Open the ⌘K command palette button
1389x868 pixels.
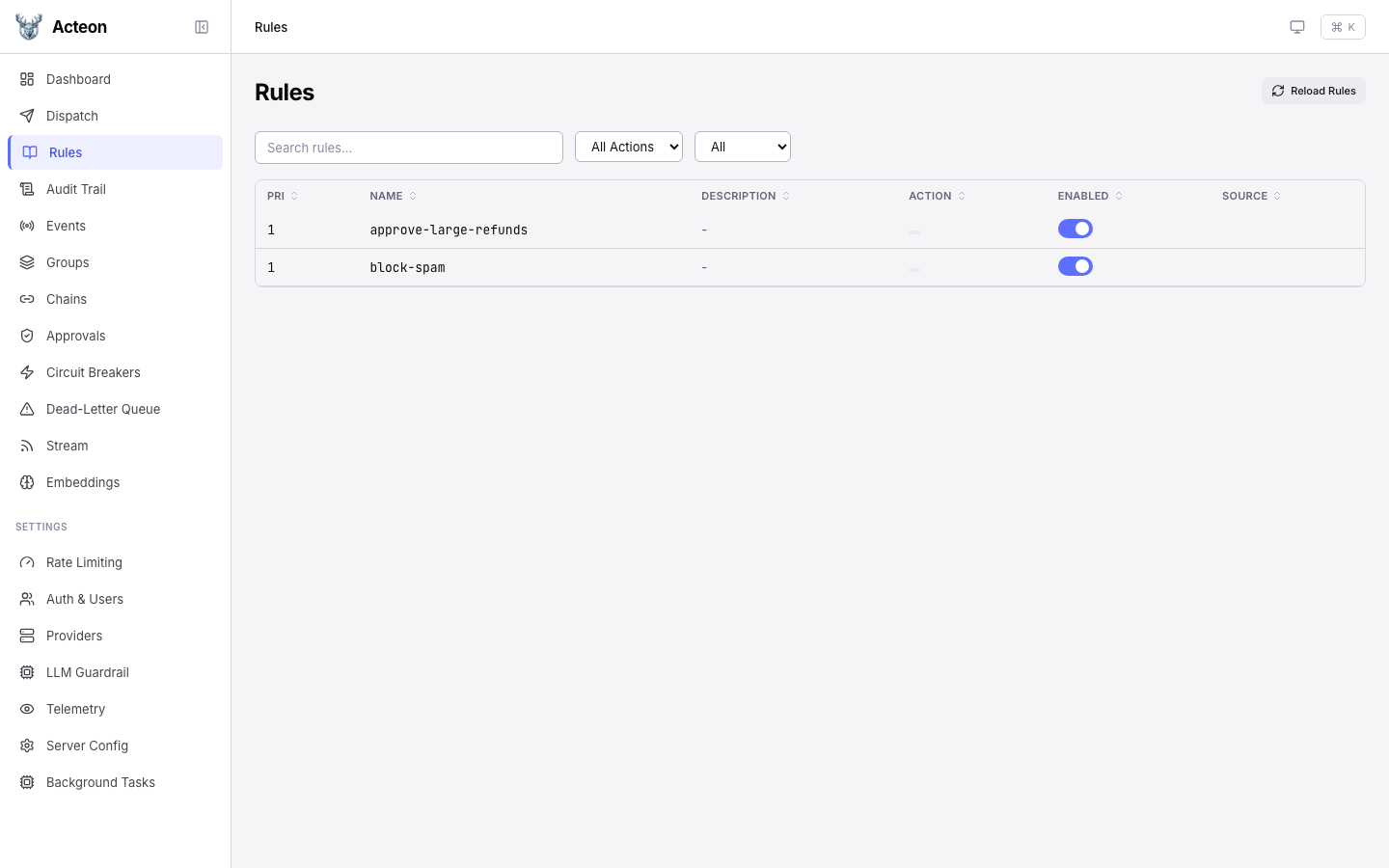[1343, 27]
